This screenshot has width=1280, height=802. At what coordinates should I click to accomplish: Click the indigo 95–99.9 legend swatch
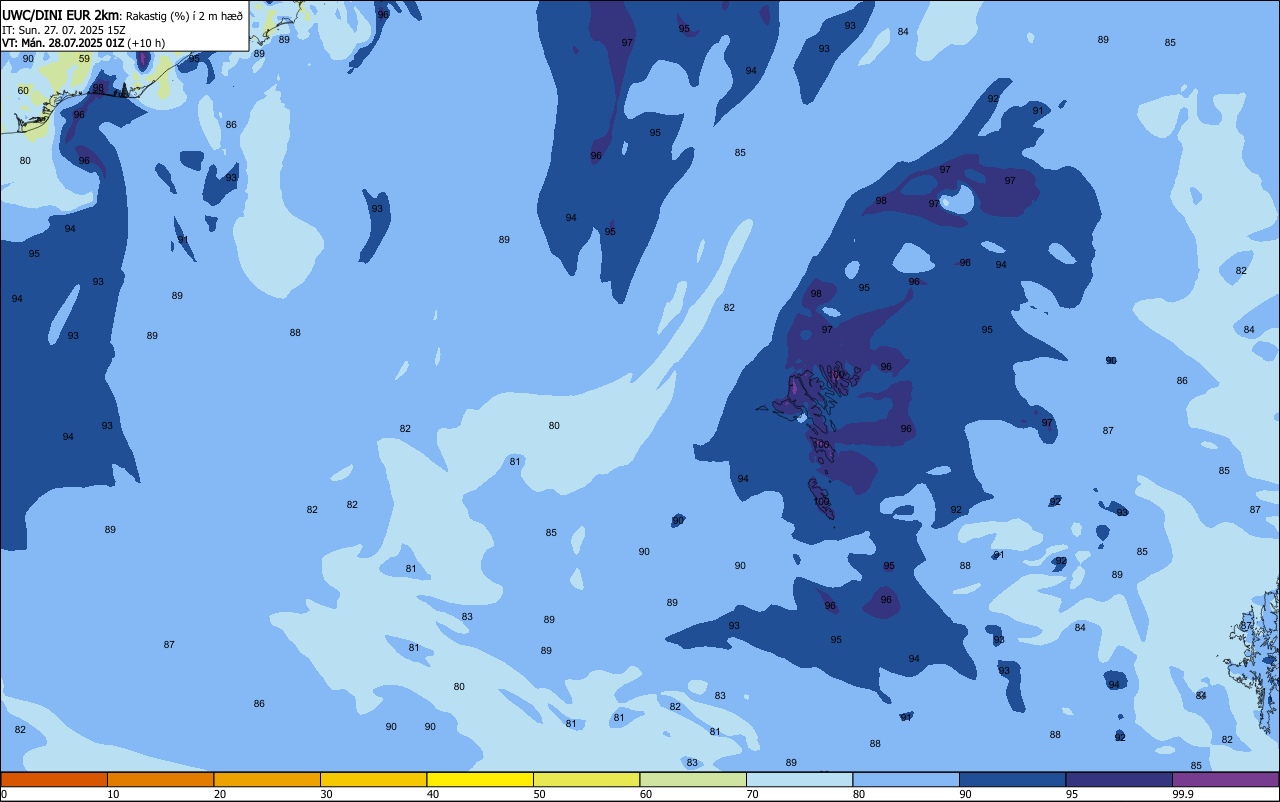click(x=1119, y=779)
